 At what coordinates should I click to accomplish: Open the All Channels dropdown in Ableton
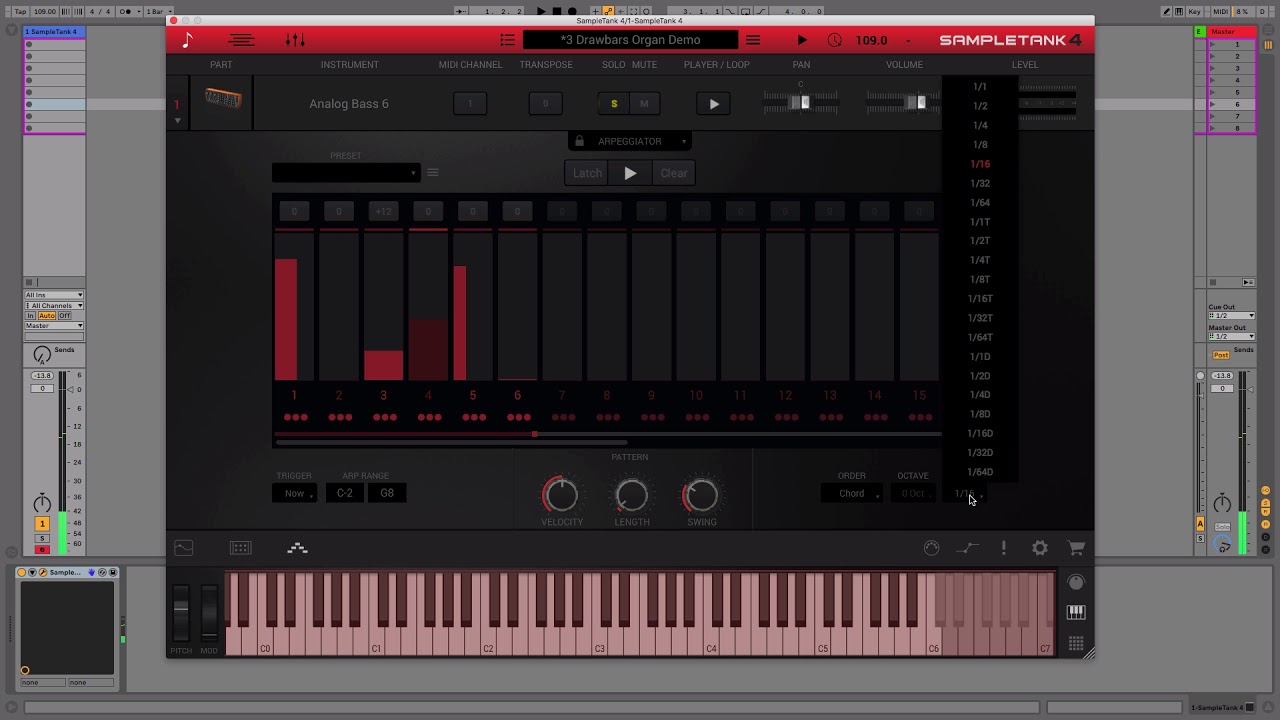click(x=54, y=305)
